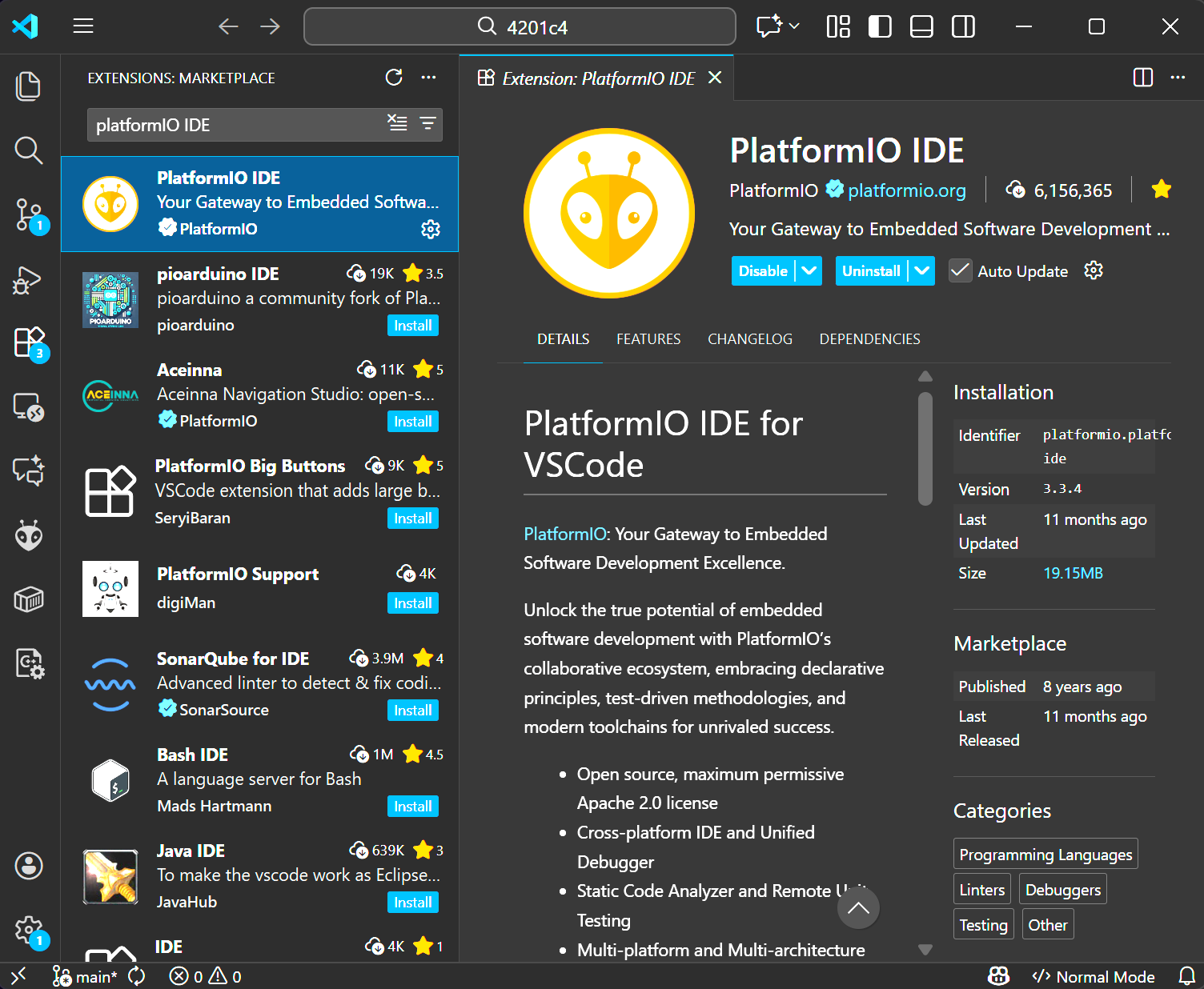The height and width of the screenshot is (989, 1204).
Task: Open the extension settings gear beside Auto Update
Action: [1094, 270]
